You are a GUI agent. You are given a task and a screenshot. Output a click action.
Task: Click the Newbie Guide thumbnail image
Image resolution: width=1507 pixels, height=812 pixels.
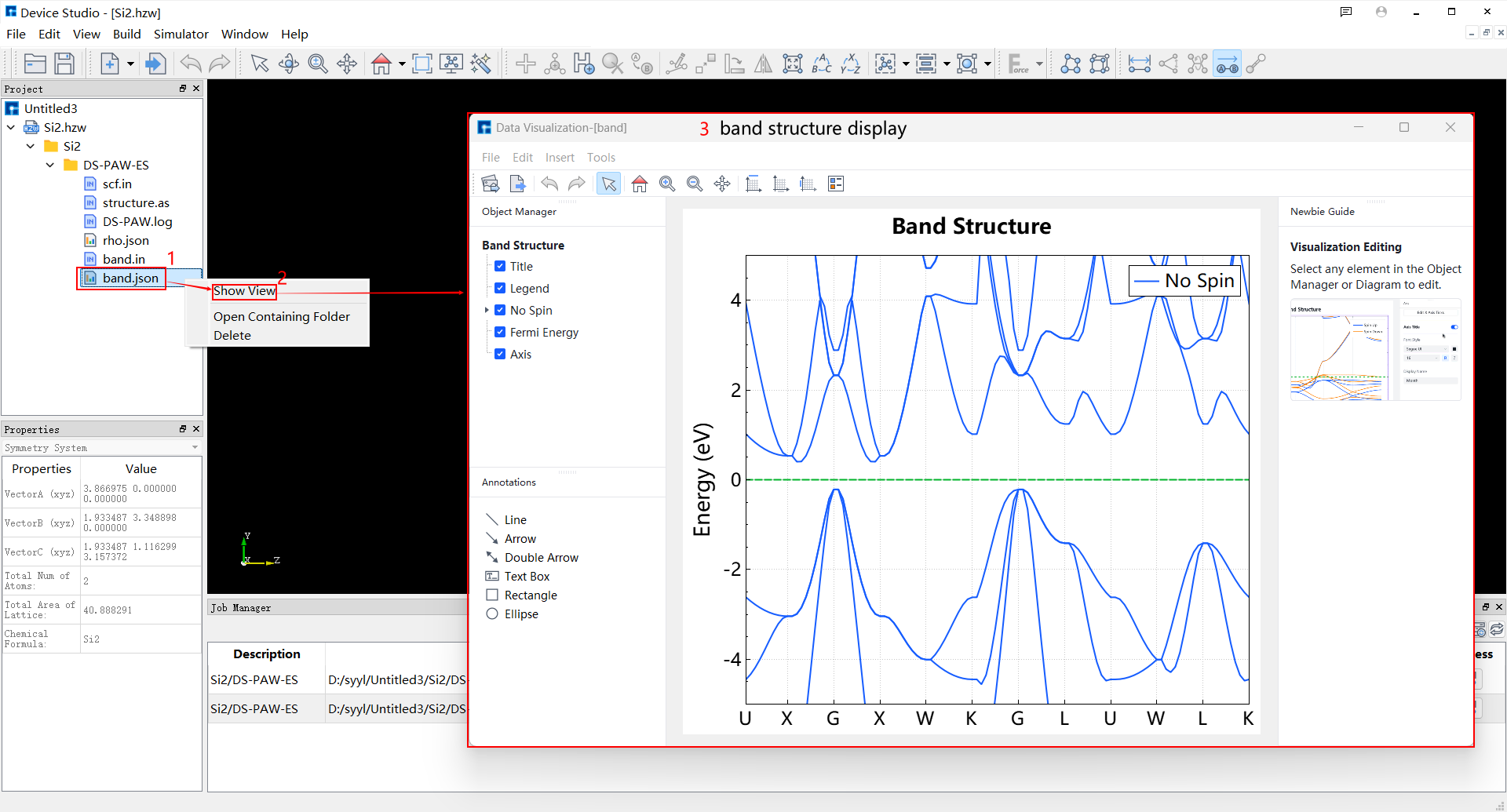1376,350
